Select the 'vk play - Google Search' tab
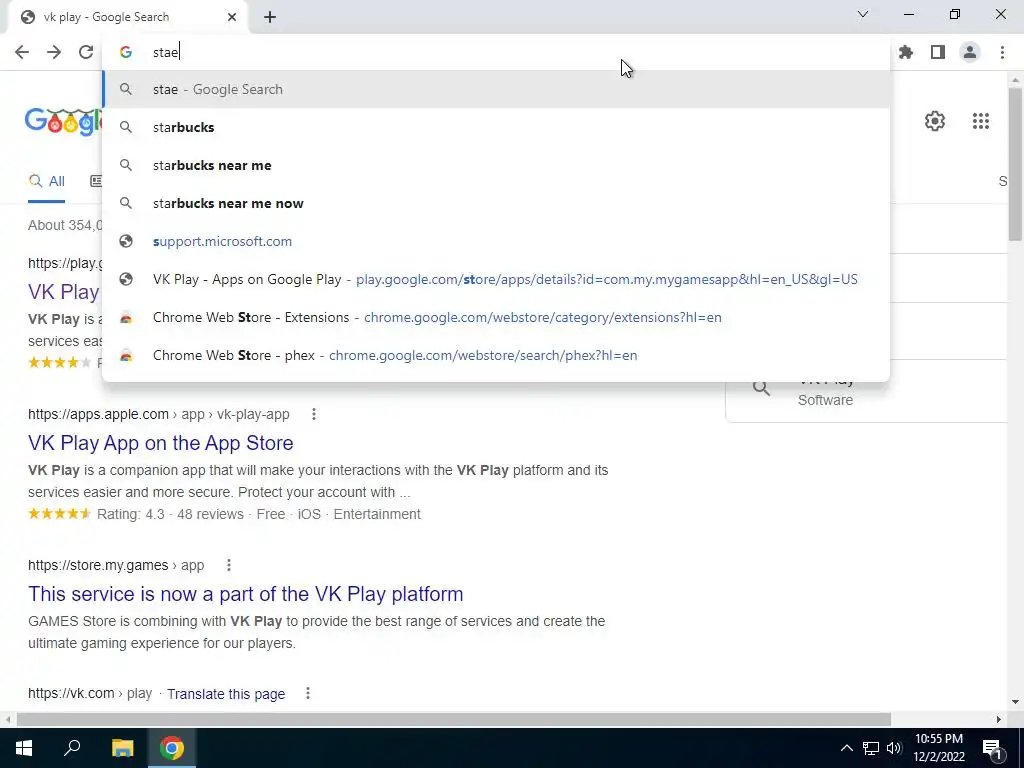The height and width of the screenshot is (768, 1024). [x=128, y=17]
